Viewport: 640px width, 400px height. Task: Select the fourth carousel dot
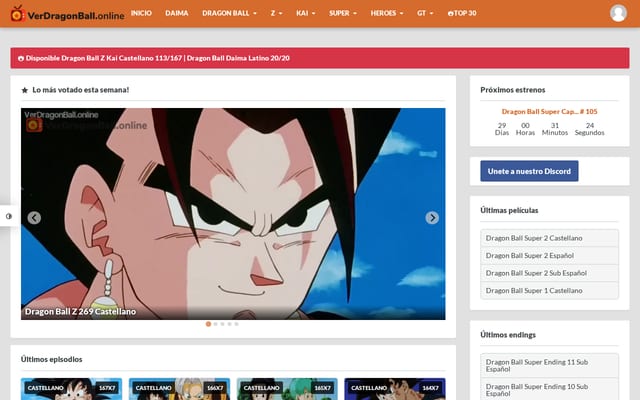(x=229, y=324)
